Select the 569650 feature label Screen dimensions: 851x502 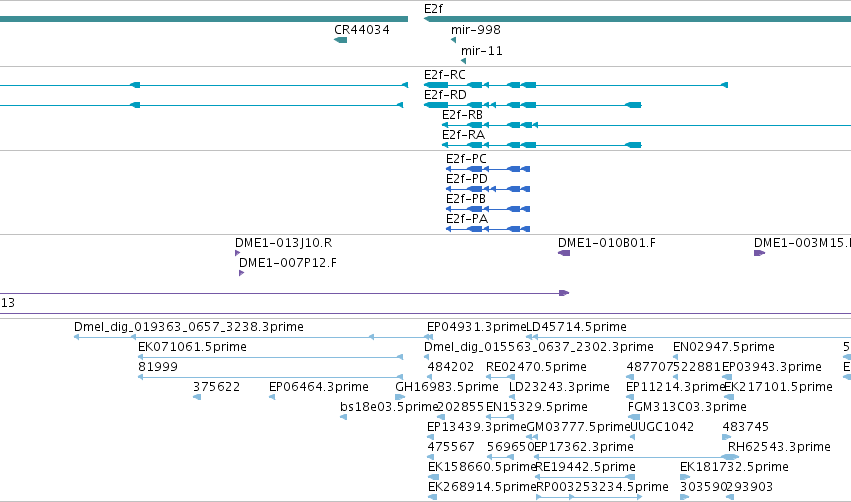[510, 448]
